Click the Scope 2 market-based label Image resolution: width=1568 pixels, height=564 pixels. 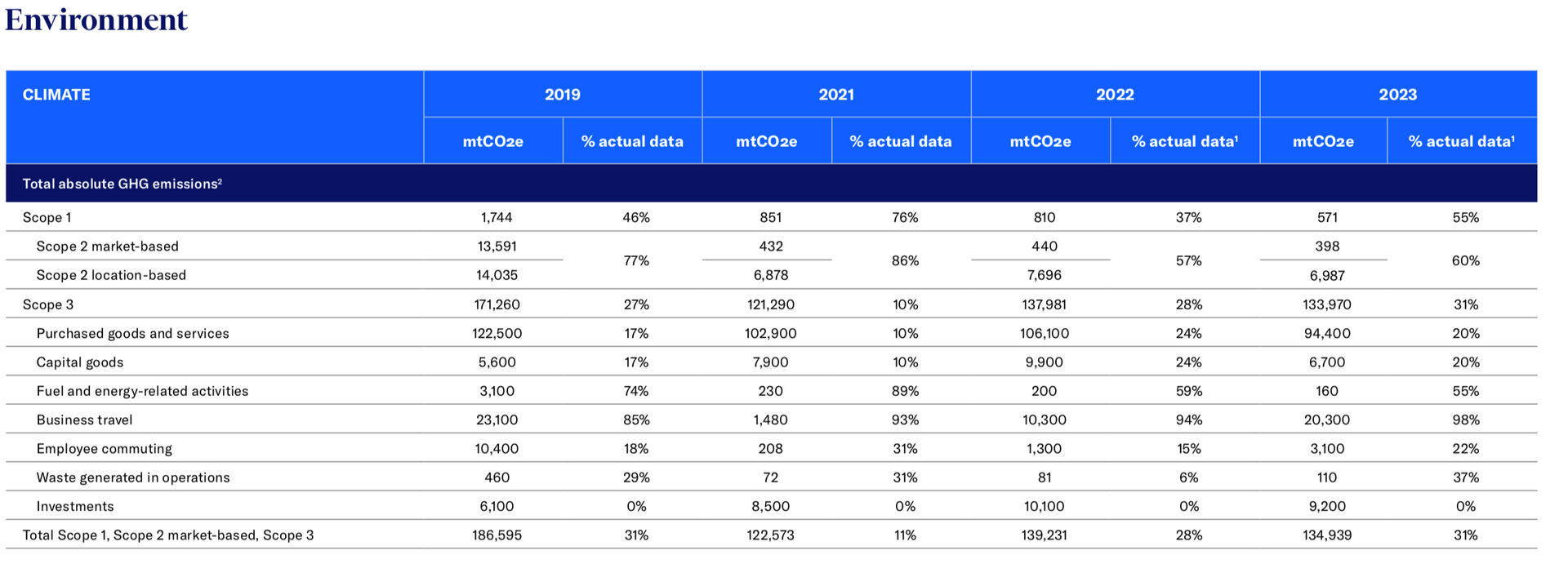[107, 246]
